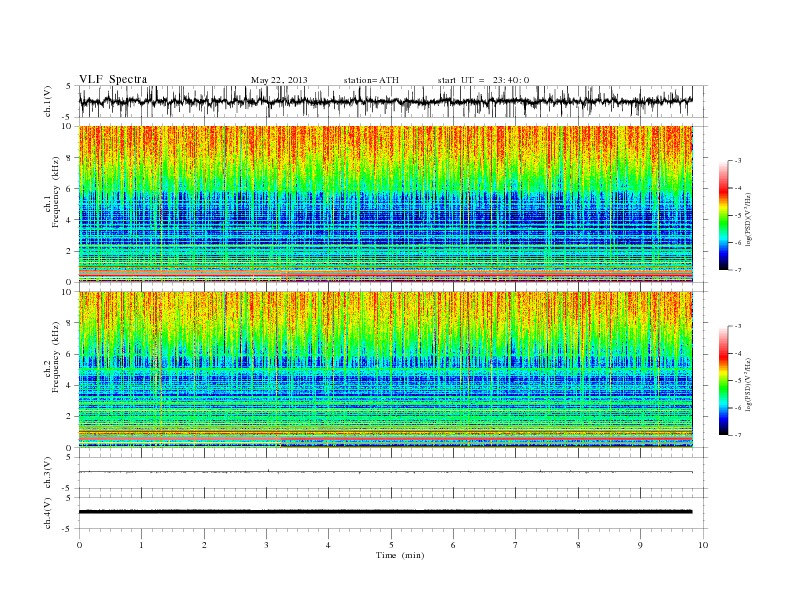Screen dimensions: 792x612
Task: Click the ch.1 spectrogram colorbar
Action: [x=724, y=216]
